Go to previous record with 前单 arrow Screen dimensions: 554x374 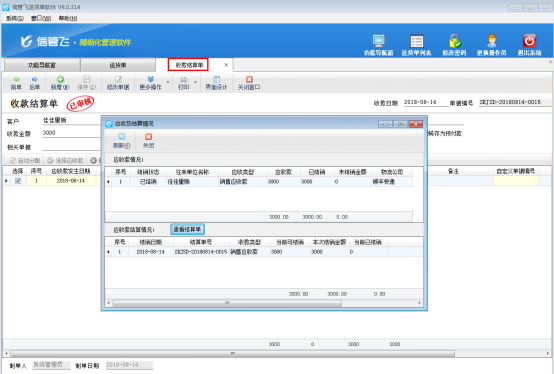coord(16,79)
